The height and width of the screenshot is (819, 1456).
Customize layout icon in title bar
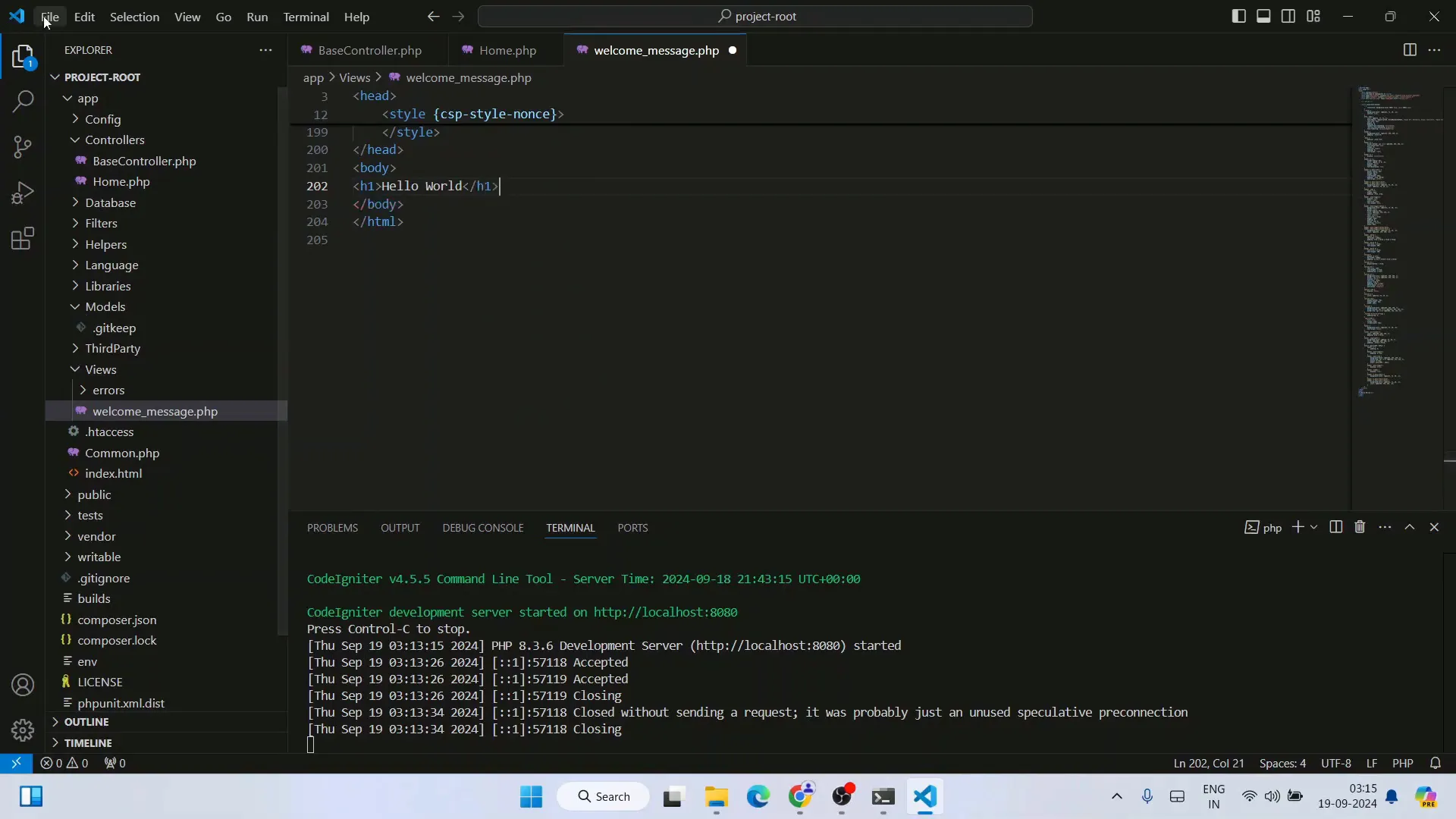coord(1313,16)
